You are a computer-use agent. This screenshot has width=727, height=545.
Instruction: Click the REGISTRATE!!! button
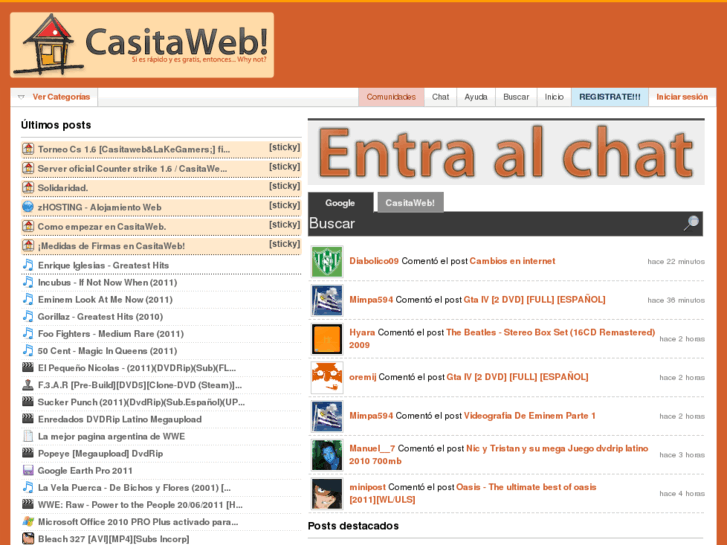610,97
